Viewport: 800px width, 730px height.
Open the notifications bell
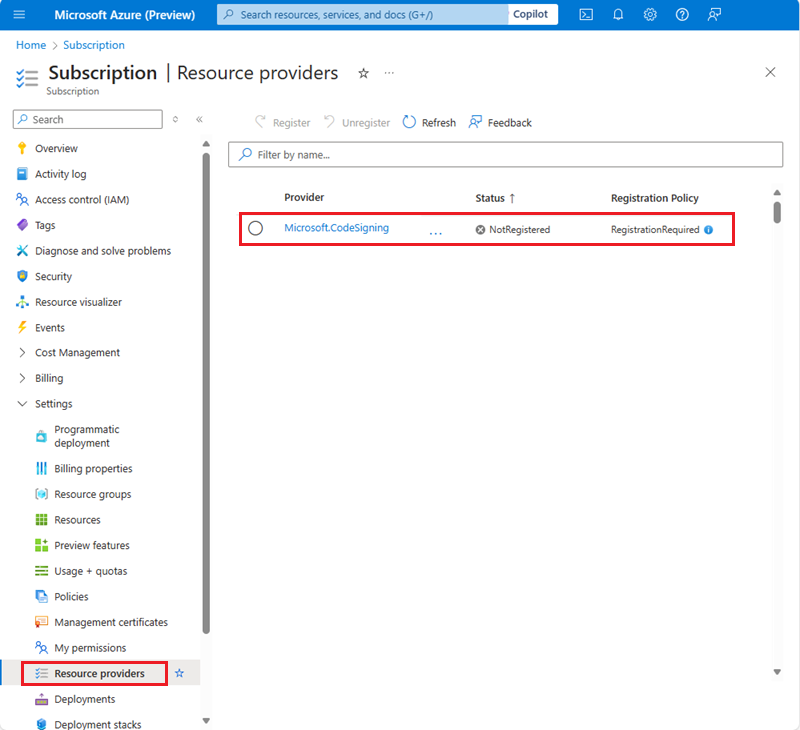coord(618,14)
